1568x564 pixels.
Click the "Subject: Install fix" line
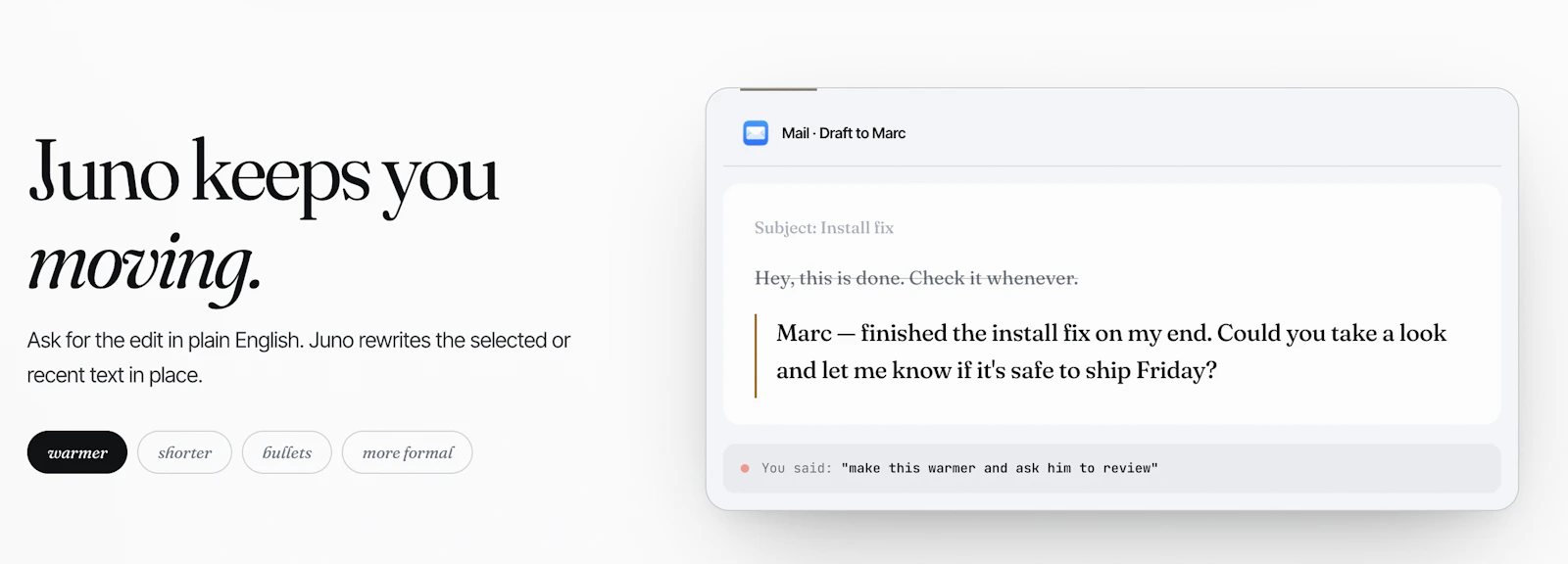click(x=824, y=228)
